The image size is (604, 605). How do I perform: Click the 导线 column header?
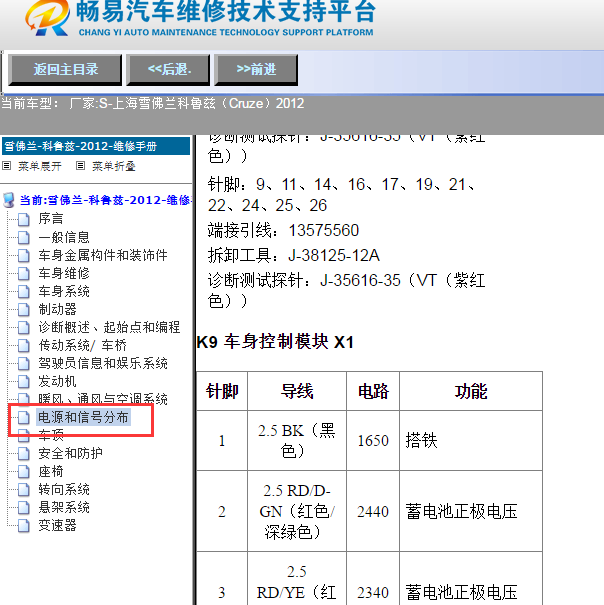coord(297,391)
